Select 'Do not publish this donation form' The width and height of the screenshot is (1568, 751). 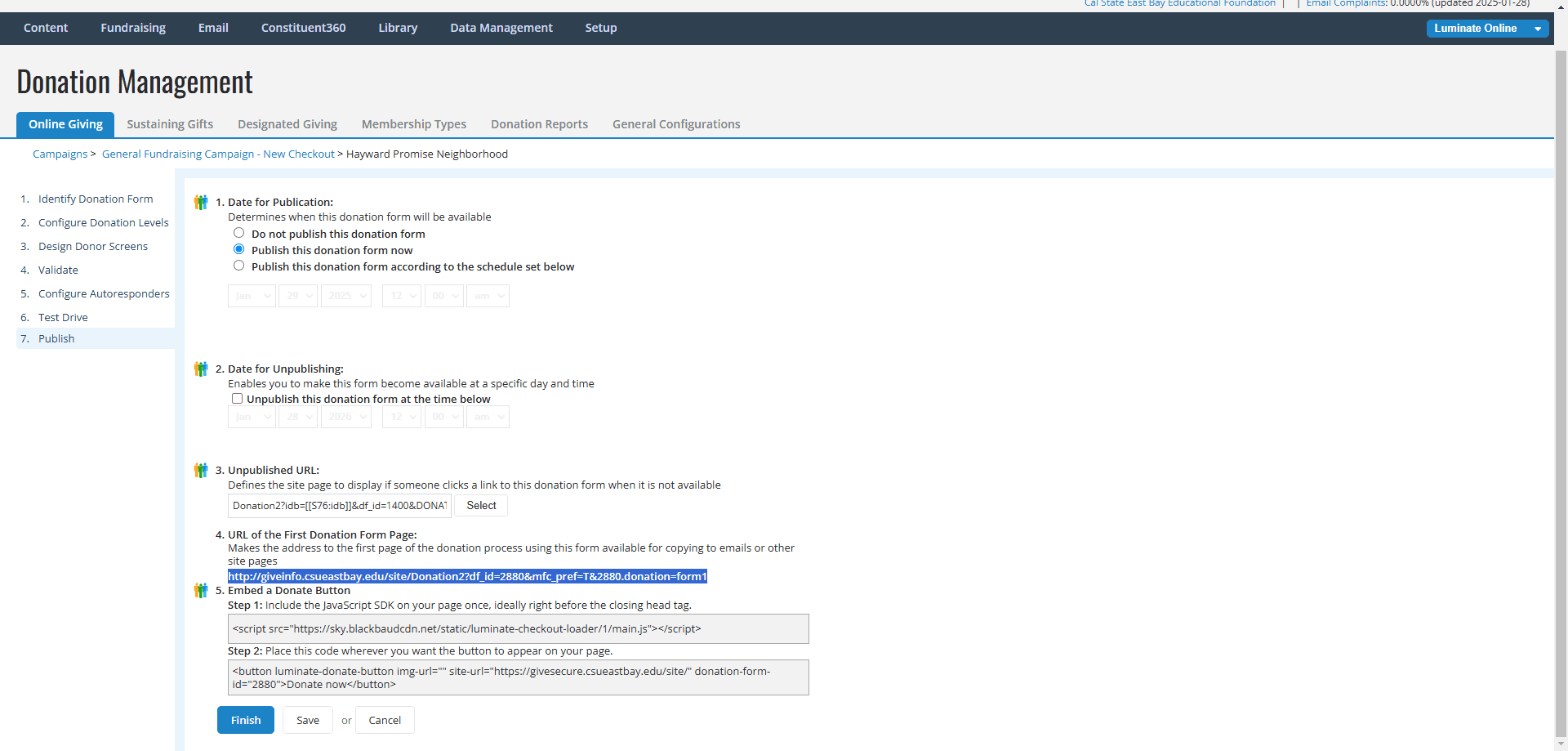click(238, 233)
